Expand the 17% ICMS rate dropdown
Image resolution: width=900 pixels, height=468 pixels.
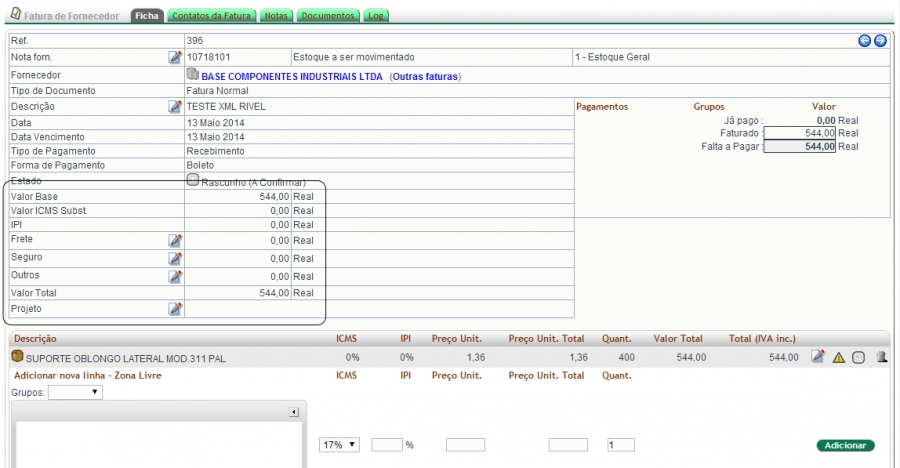(339, 445)
